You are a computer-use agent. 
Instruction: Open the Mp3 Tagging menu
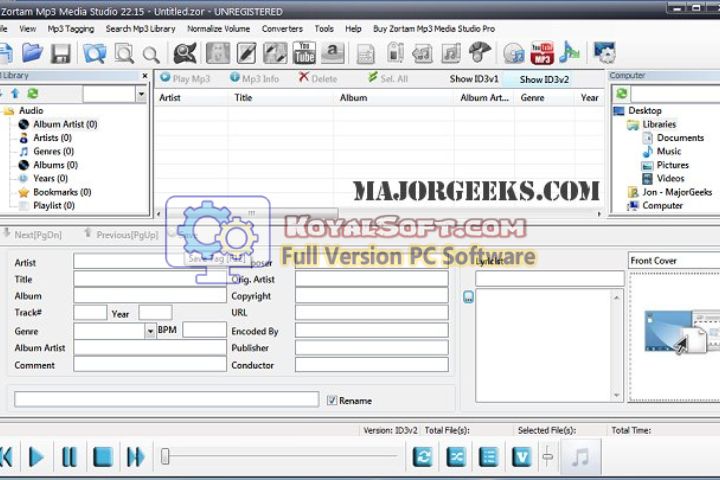(x=71, y=28)
